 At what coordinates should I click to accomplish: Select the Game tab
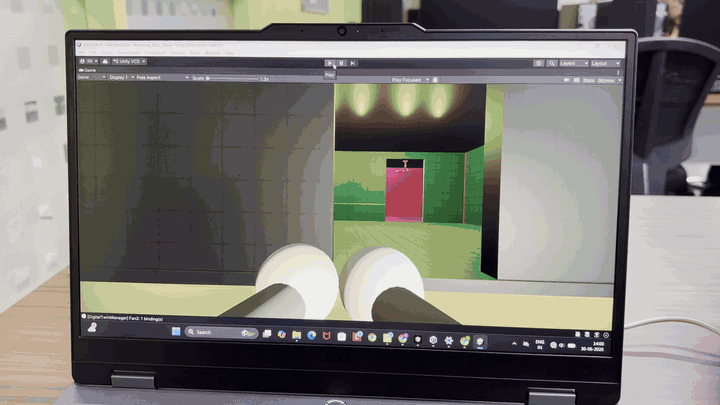tap(87, 70)
